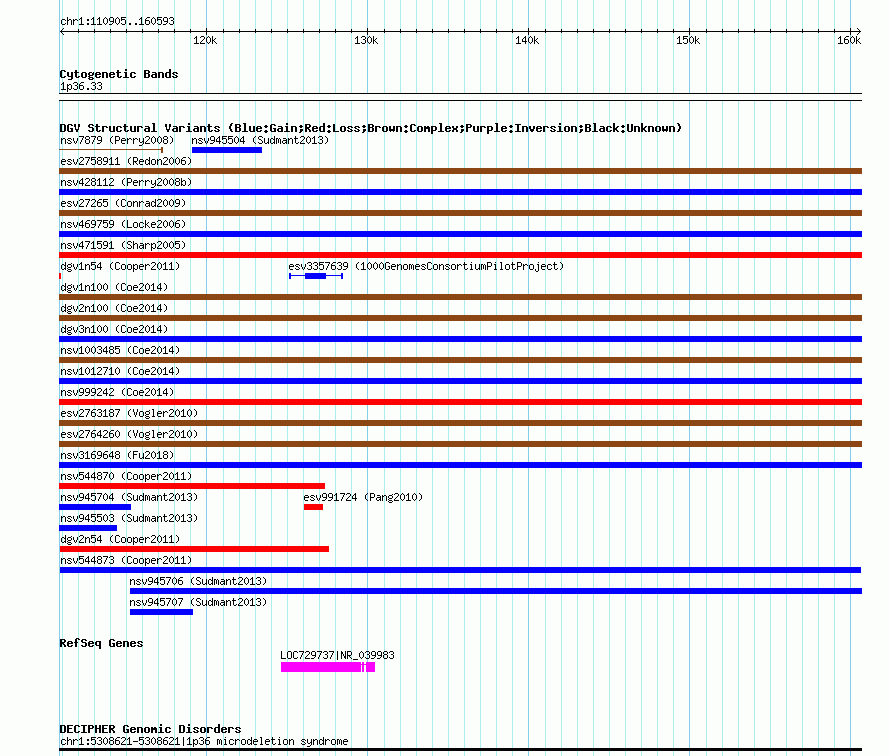Click the chr1:110905..160593 region label
The width and height of the screenshot is (890, 756).
pyautogui.click(x=117, y=21)
